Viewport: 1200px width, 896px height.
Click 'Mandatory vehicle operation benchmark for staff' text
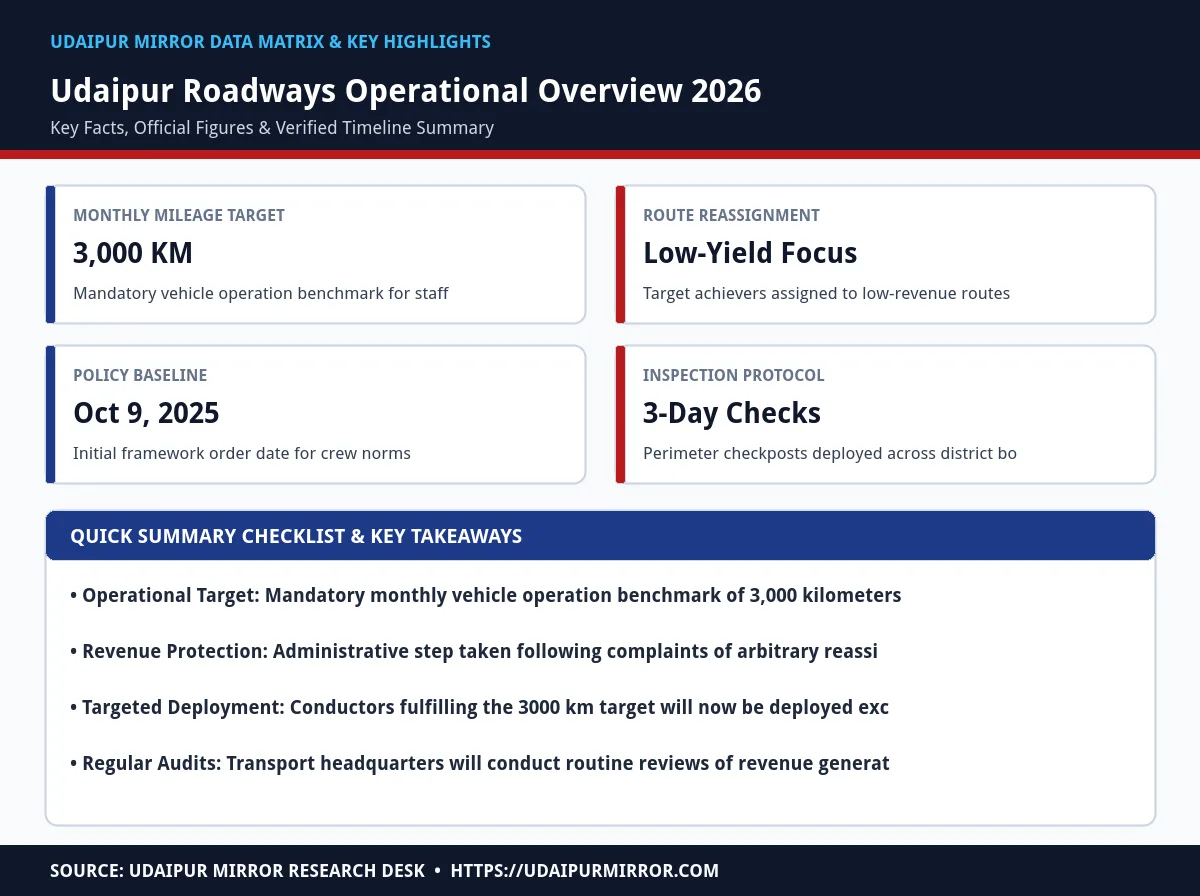261,294
